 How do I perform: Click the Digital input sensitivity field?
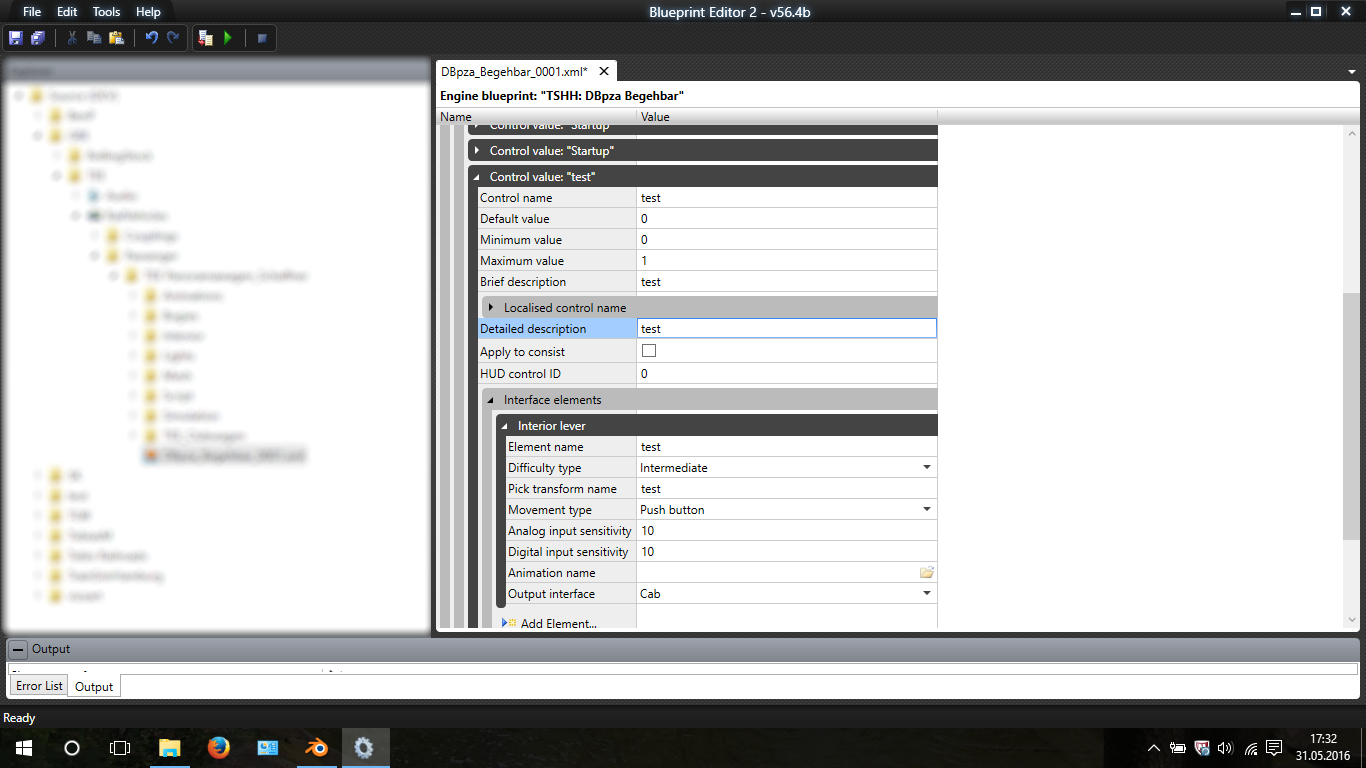tap(787, 552)
